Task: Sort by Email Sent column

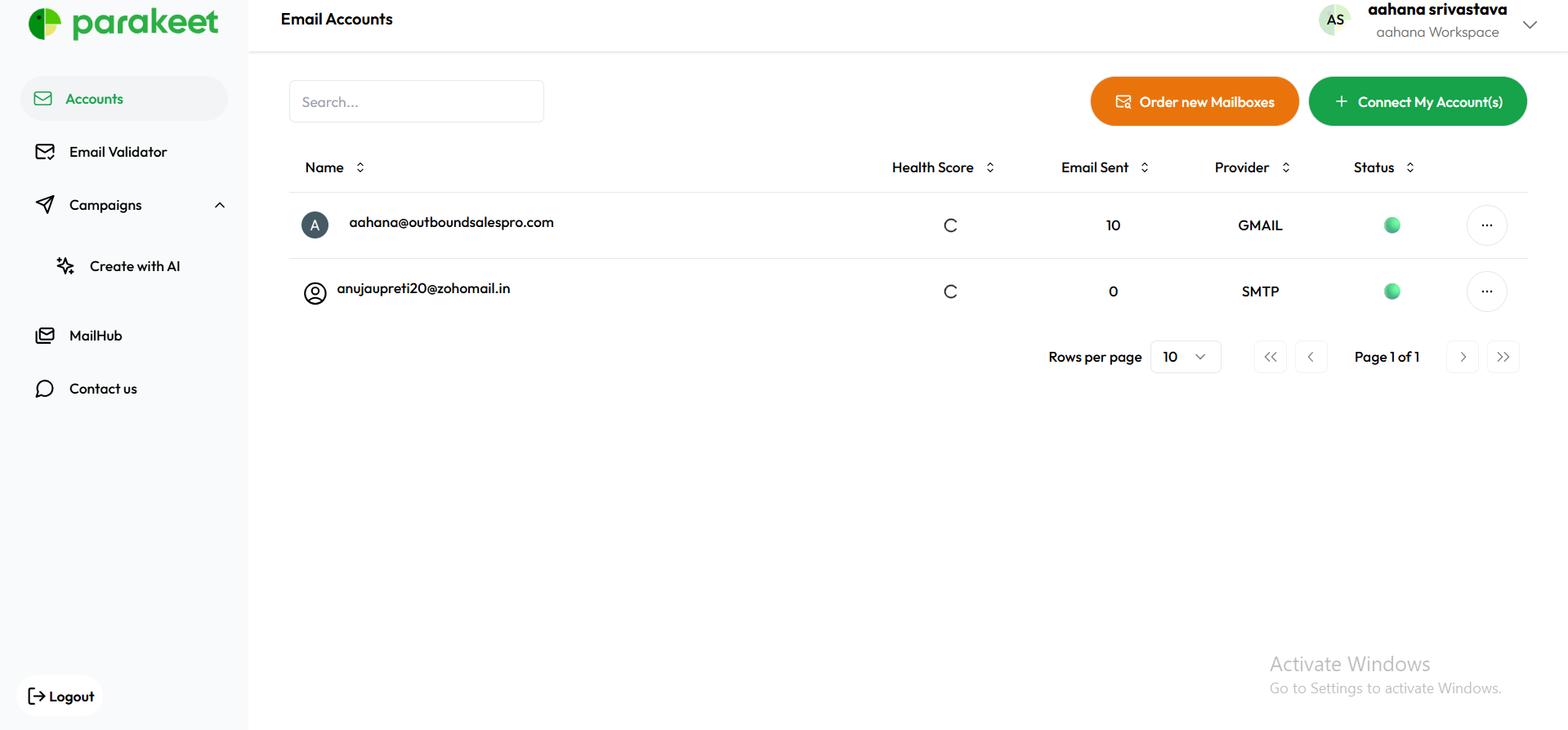Action: (1145, 167)
